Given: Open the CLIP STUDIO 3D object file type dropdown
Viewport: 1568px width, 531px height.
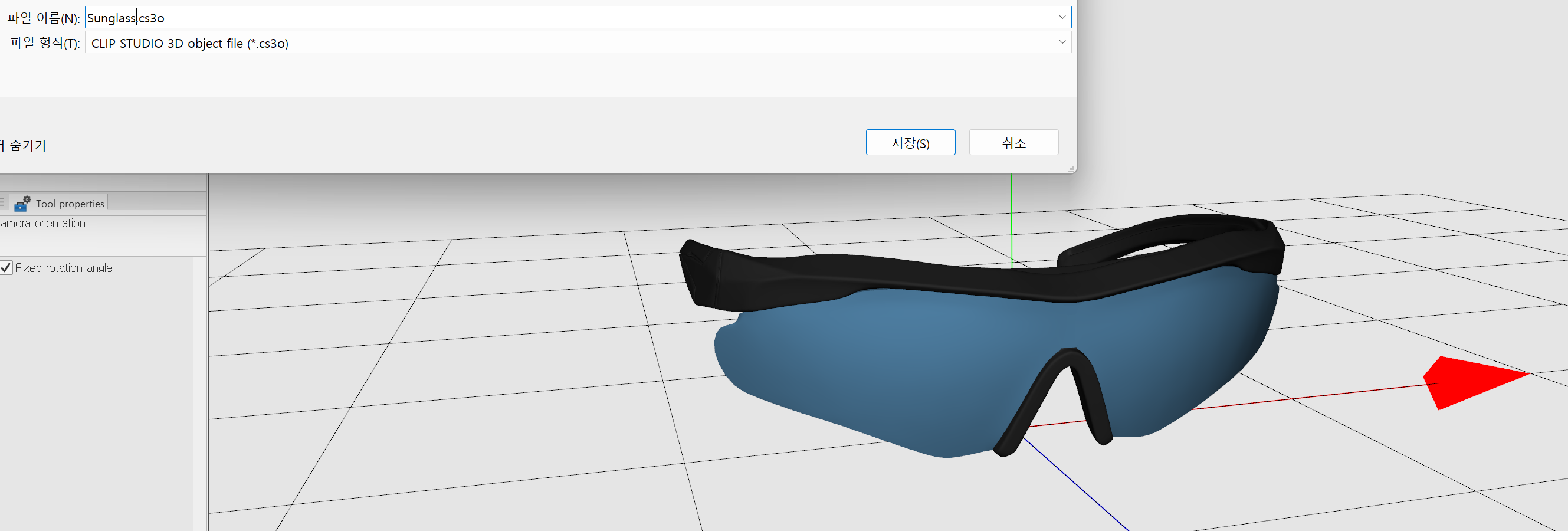Looking at the screenshot, I should (577, 42).
